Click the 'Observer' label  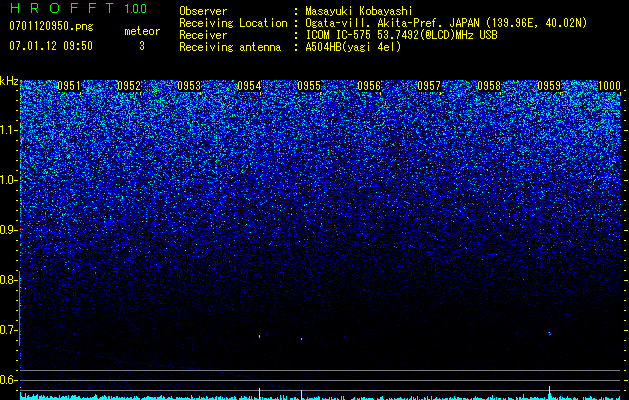click(x=203, y=11)
